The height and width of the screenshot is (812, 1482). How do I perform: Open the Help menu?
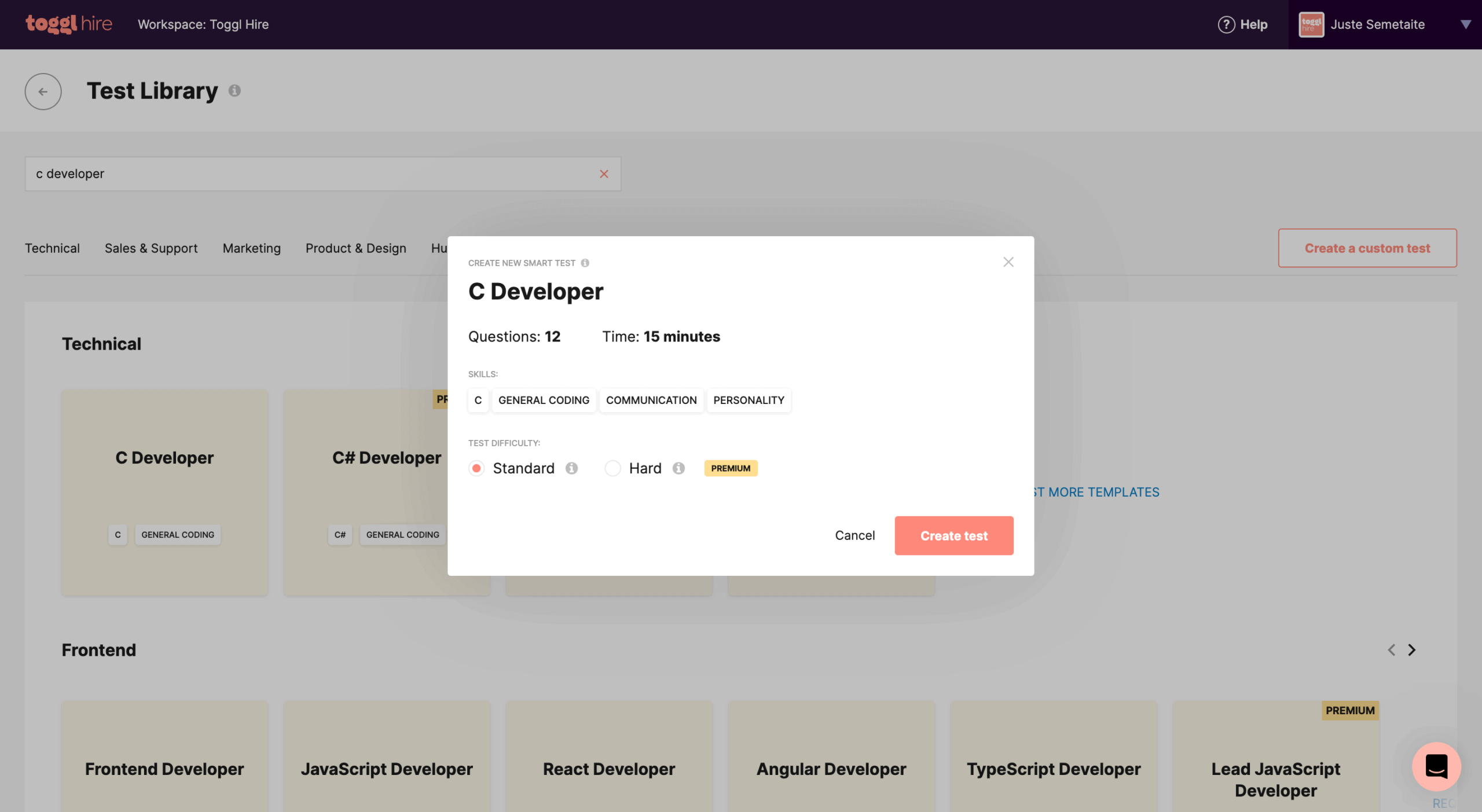click(1242, 24)
